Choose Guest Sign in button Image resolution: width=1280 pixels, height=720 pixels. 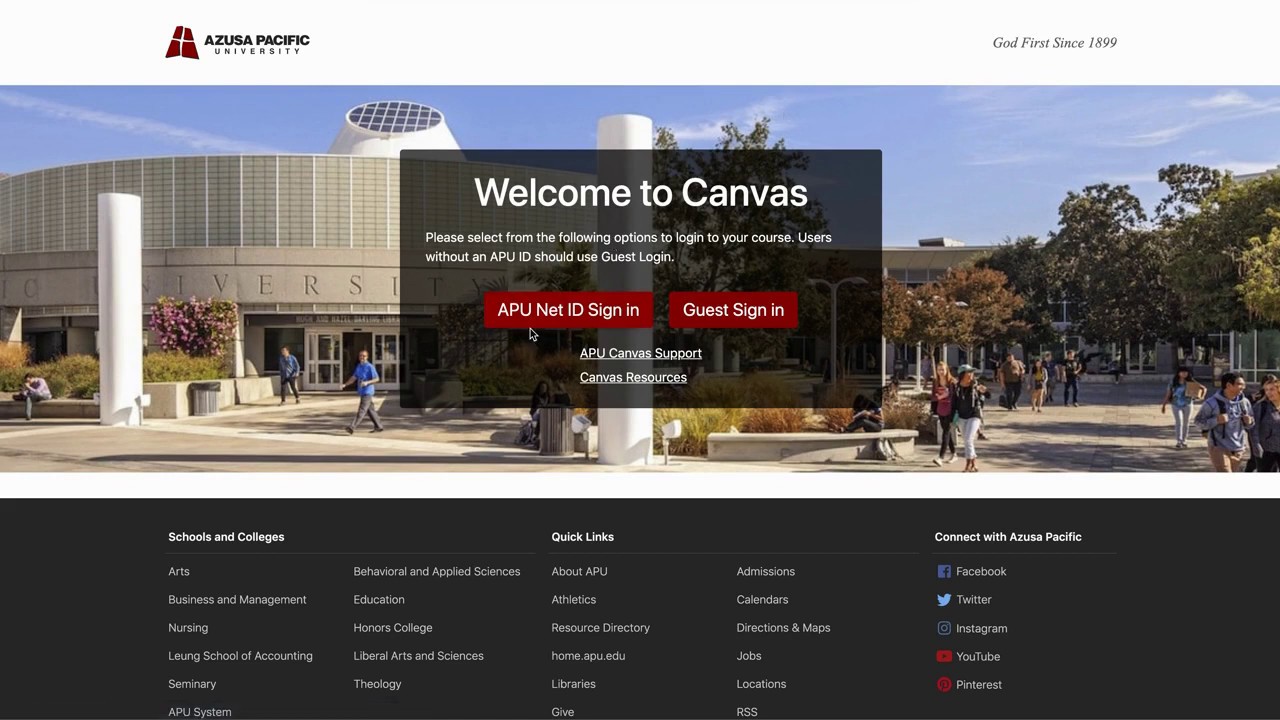tap(733, 310)
